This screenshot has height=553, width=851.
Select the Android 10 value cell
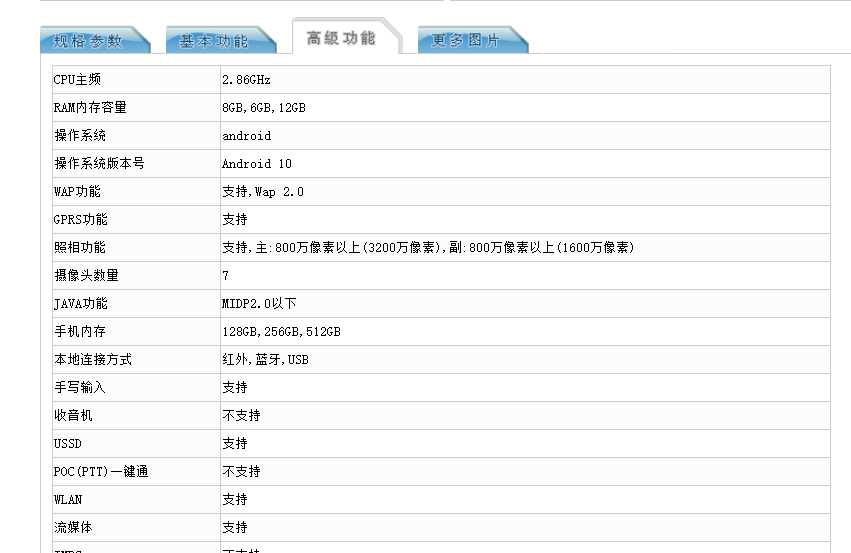tap(257, 164)
